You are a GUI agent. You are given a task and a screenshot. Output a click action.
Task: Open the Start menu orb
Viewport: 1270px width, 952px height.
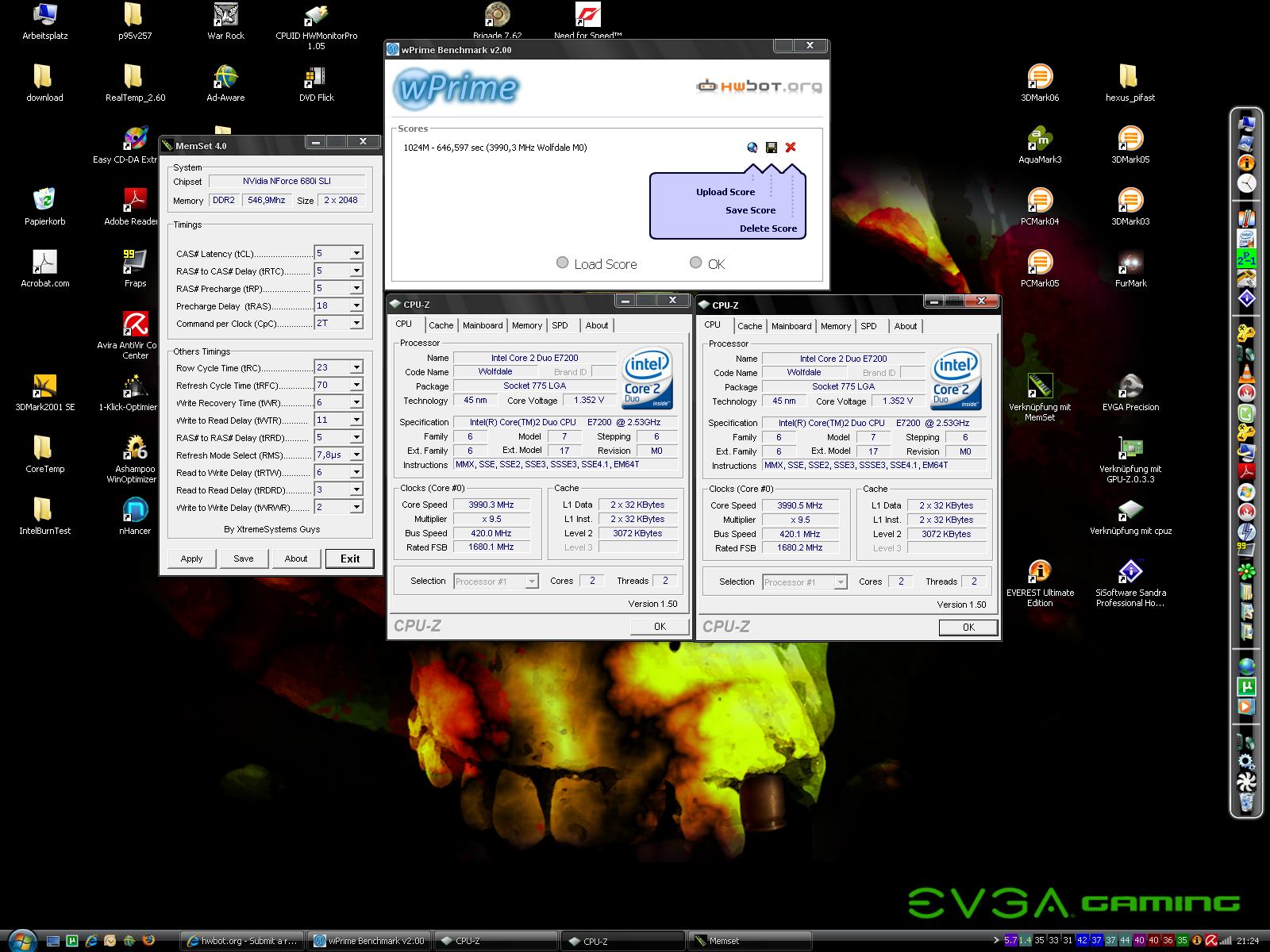click(21, 940)
